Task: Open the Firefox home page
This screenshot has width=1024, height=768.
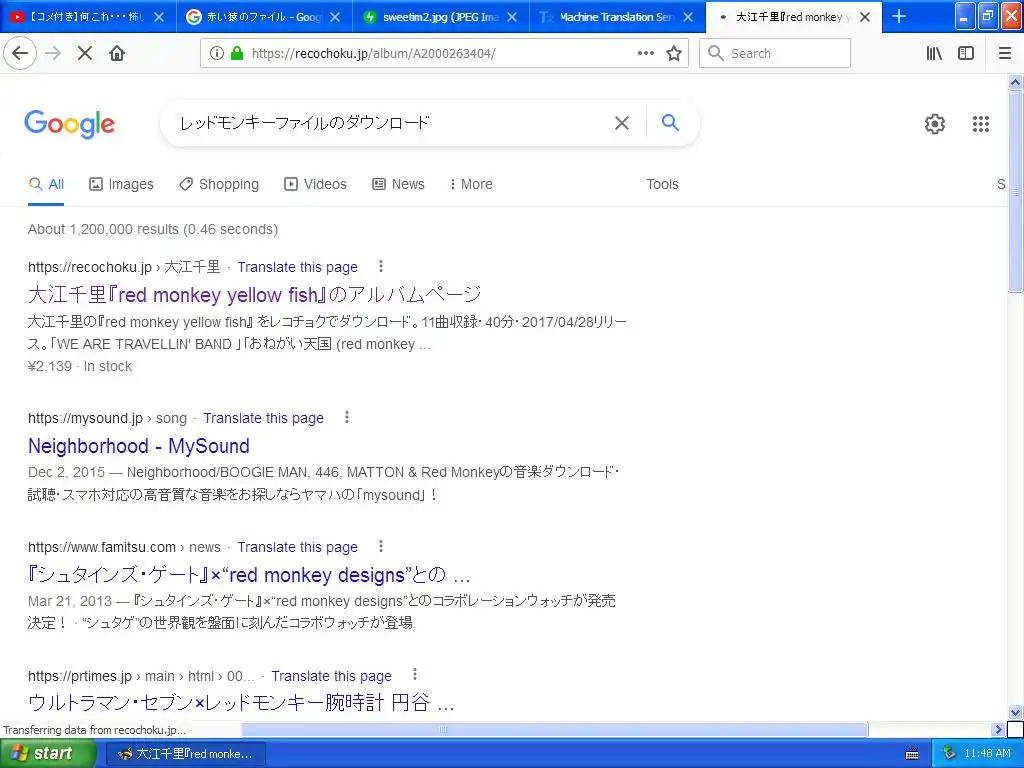Action: coord(117,53)
